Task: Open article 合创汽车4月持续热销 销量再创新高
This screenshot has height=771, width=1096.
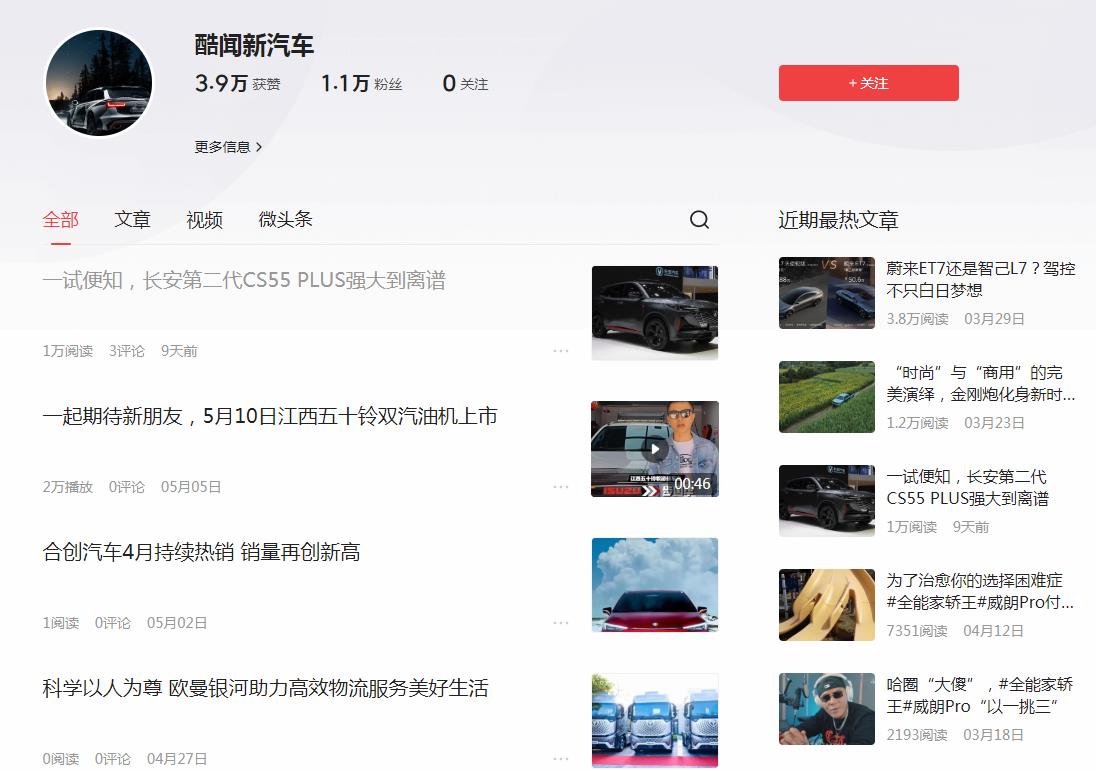Action: point(201,552)
